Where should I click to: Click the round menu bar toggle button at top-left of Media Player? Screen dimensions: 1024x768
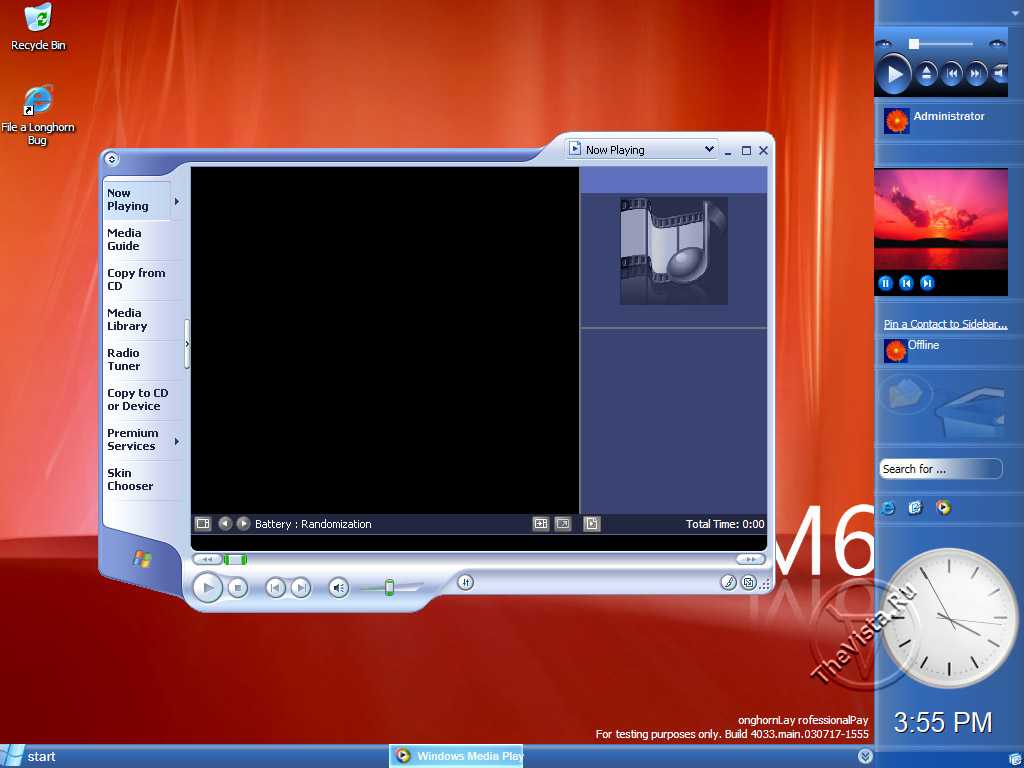pos(112,159)
